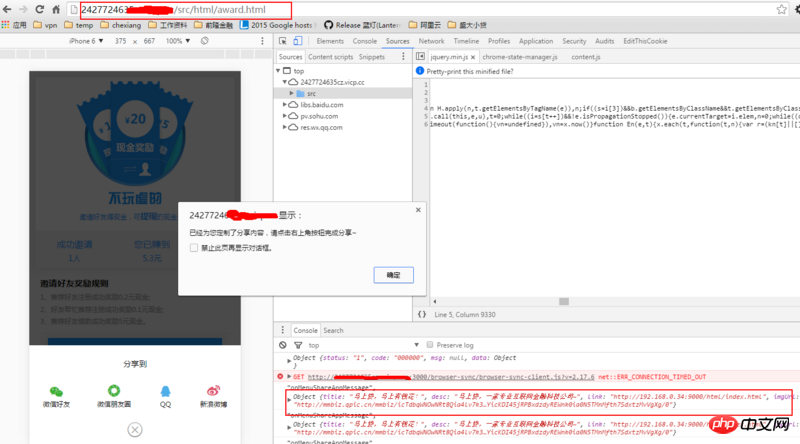Image resolution: width=800 pixels, height=444 pixels.
Task: Open the browser-sync-client.js error link
Action: (x=451, y=377)
